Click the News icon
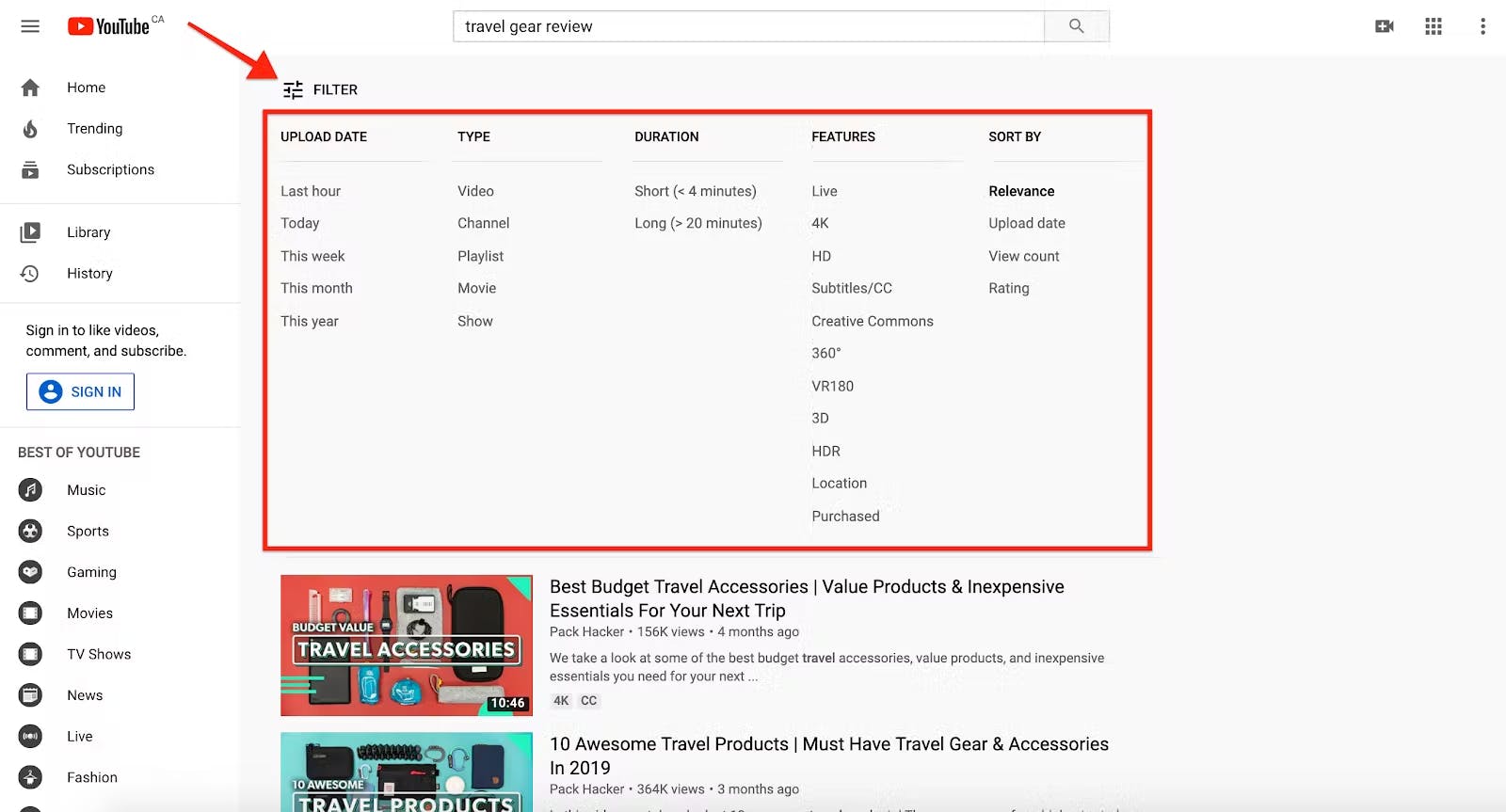This screenshot has width=1506, height=812. click(x=30, y=695)
